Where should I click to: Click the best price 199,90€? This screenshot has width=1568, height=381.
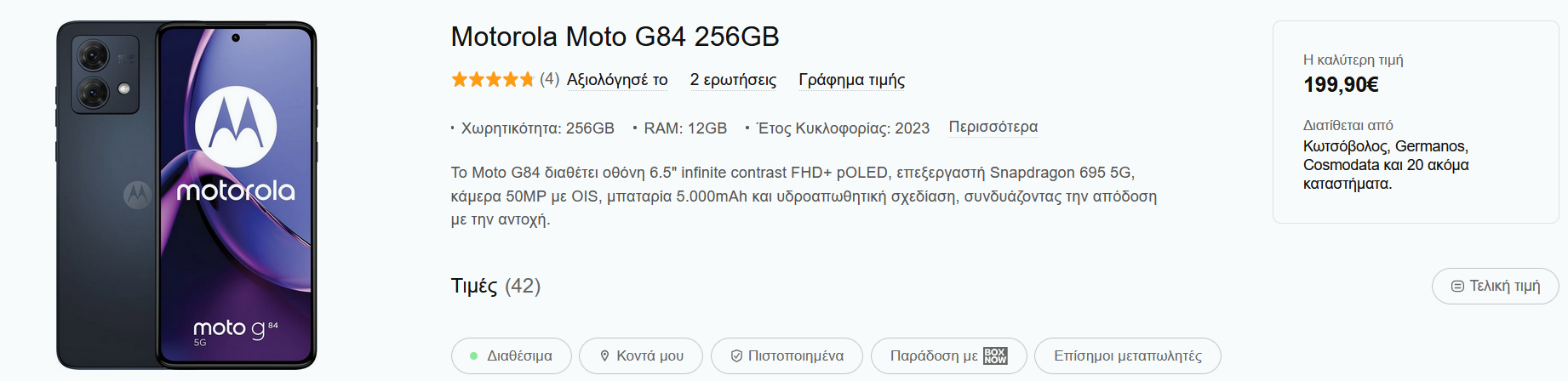[x=1341, y=85]
